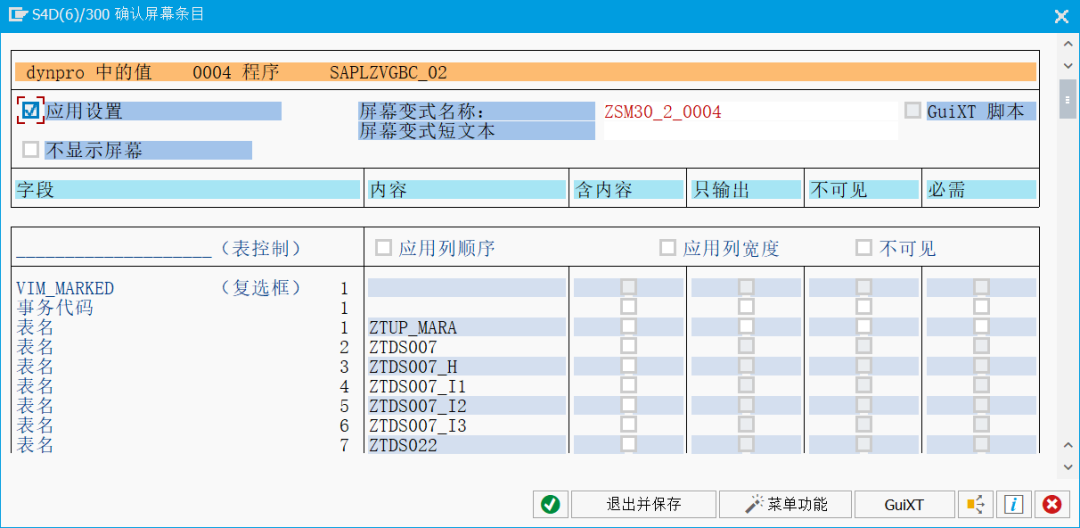Select the ZTDS022 content cell
Viewport: 1080px width, 528px height.
(x=467, y=445)
